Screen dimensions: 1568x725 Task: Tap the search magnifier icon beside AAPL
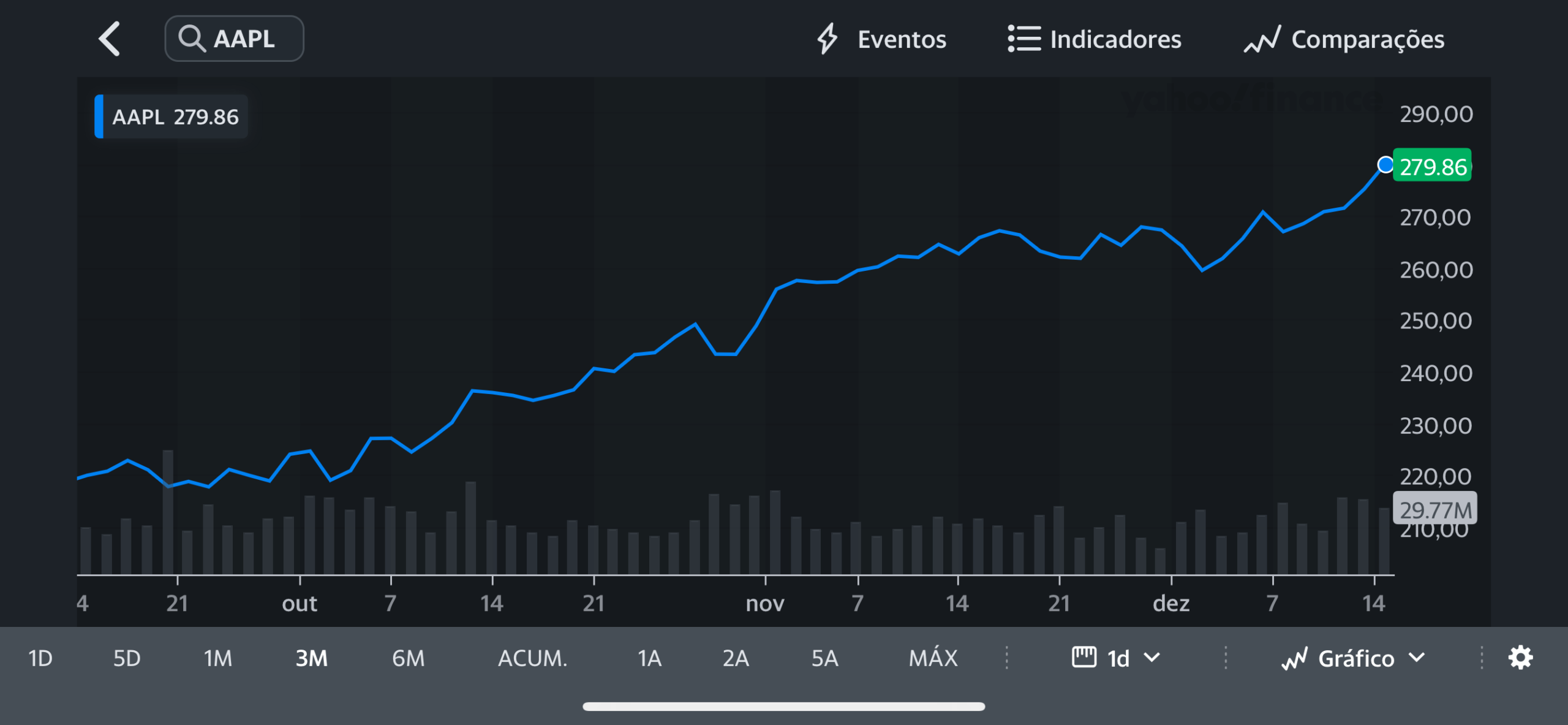[192, 39]
